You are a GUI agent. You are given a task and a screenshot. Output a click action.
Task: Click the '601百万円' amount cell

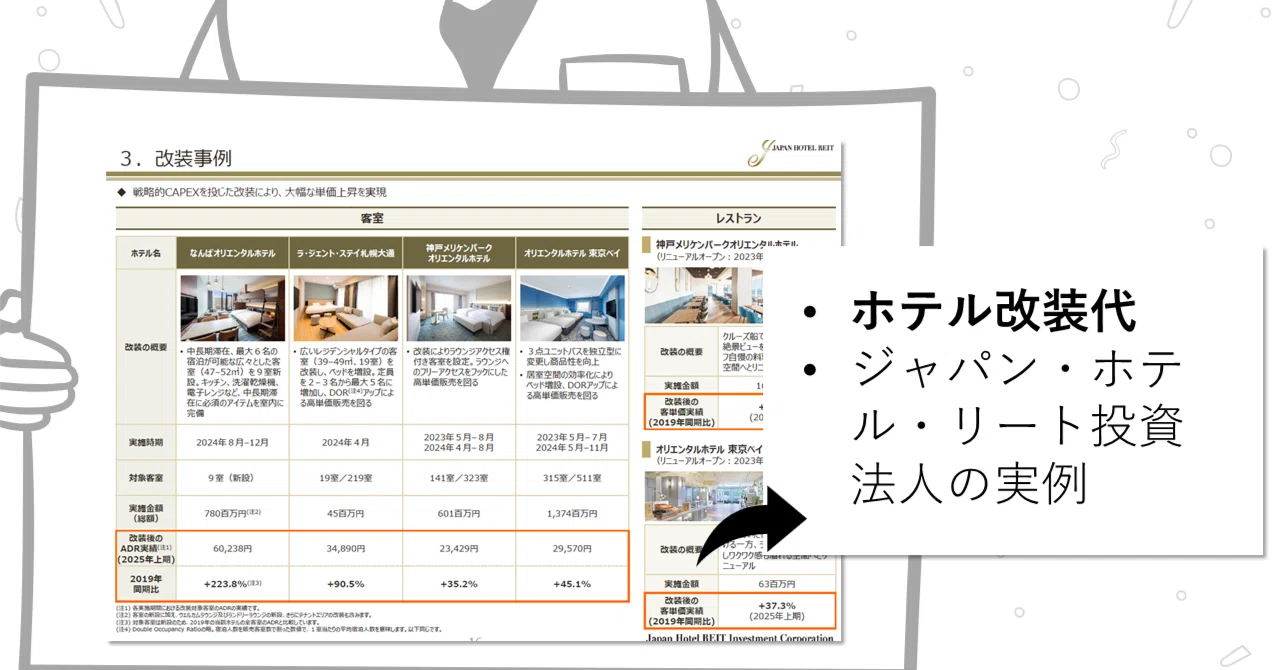[x=458, y=513]
